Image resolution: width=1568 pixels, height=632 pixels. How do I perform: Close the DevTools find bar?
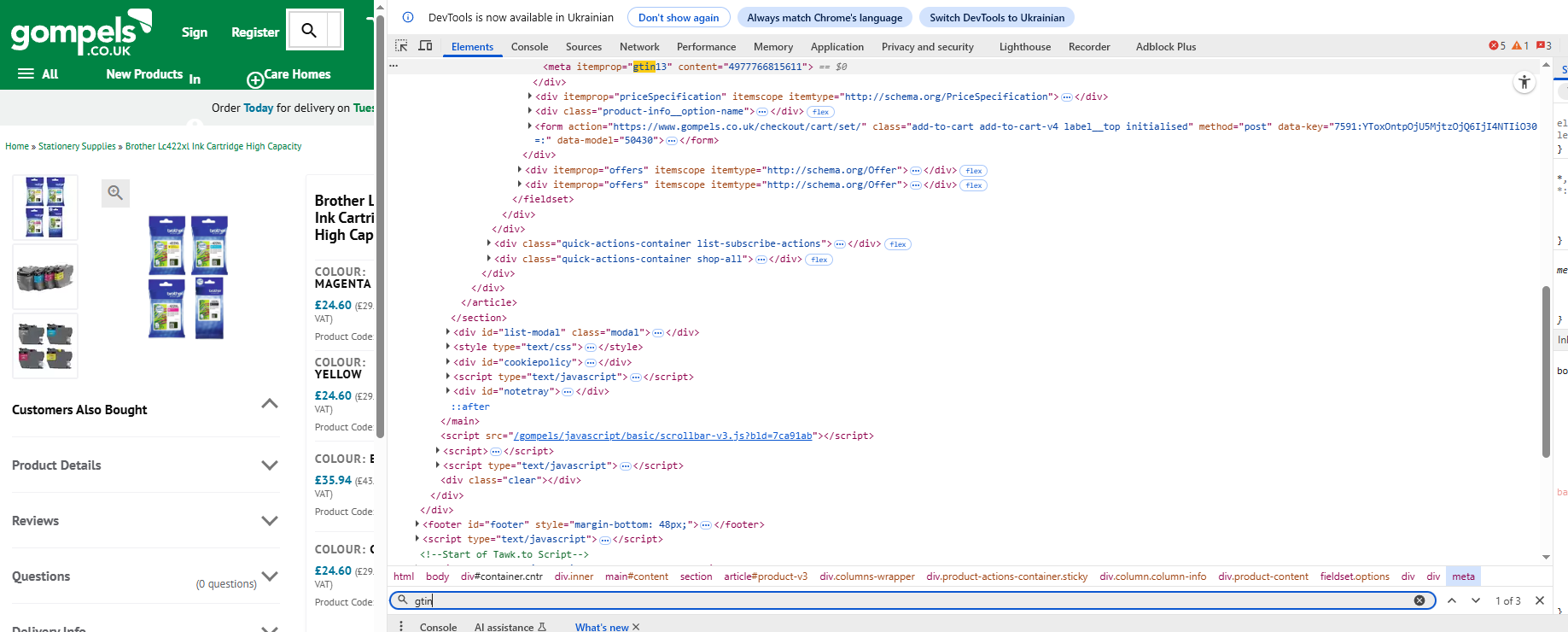coord(1540,600)
